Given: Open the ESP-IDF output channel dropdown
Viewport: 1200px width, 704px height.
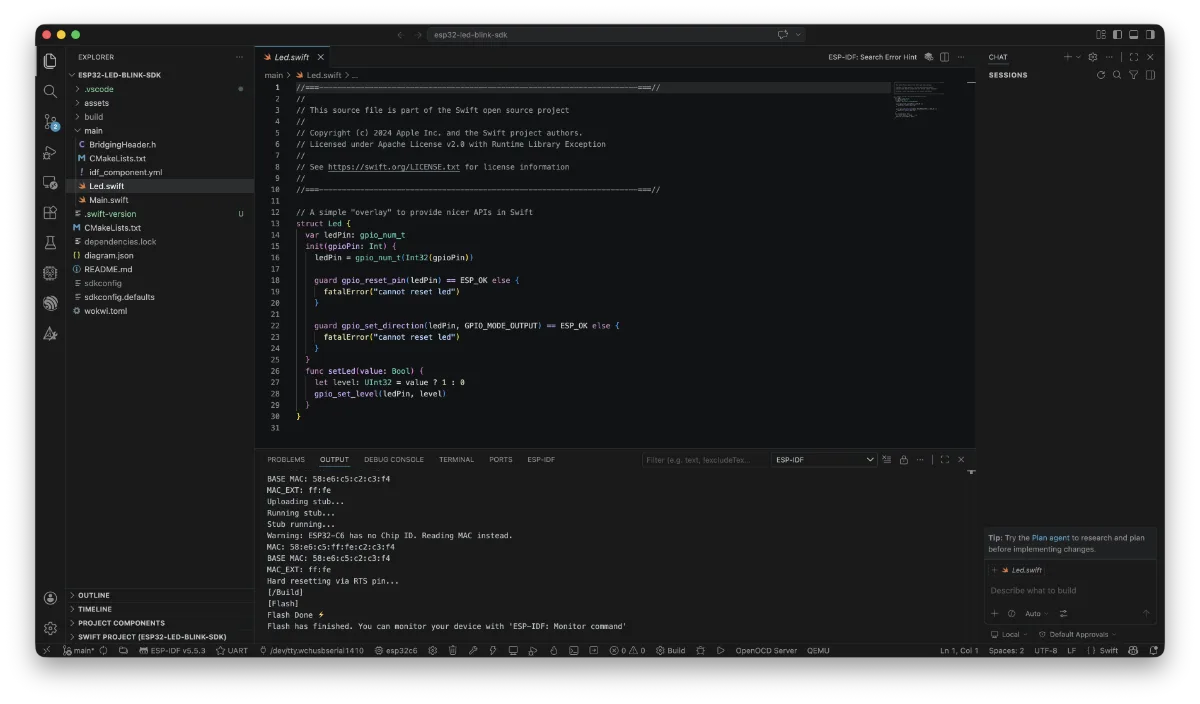Looking at the screenshot, I should click(x=824, y=460).
